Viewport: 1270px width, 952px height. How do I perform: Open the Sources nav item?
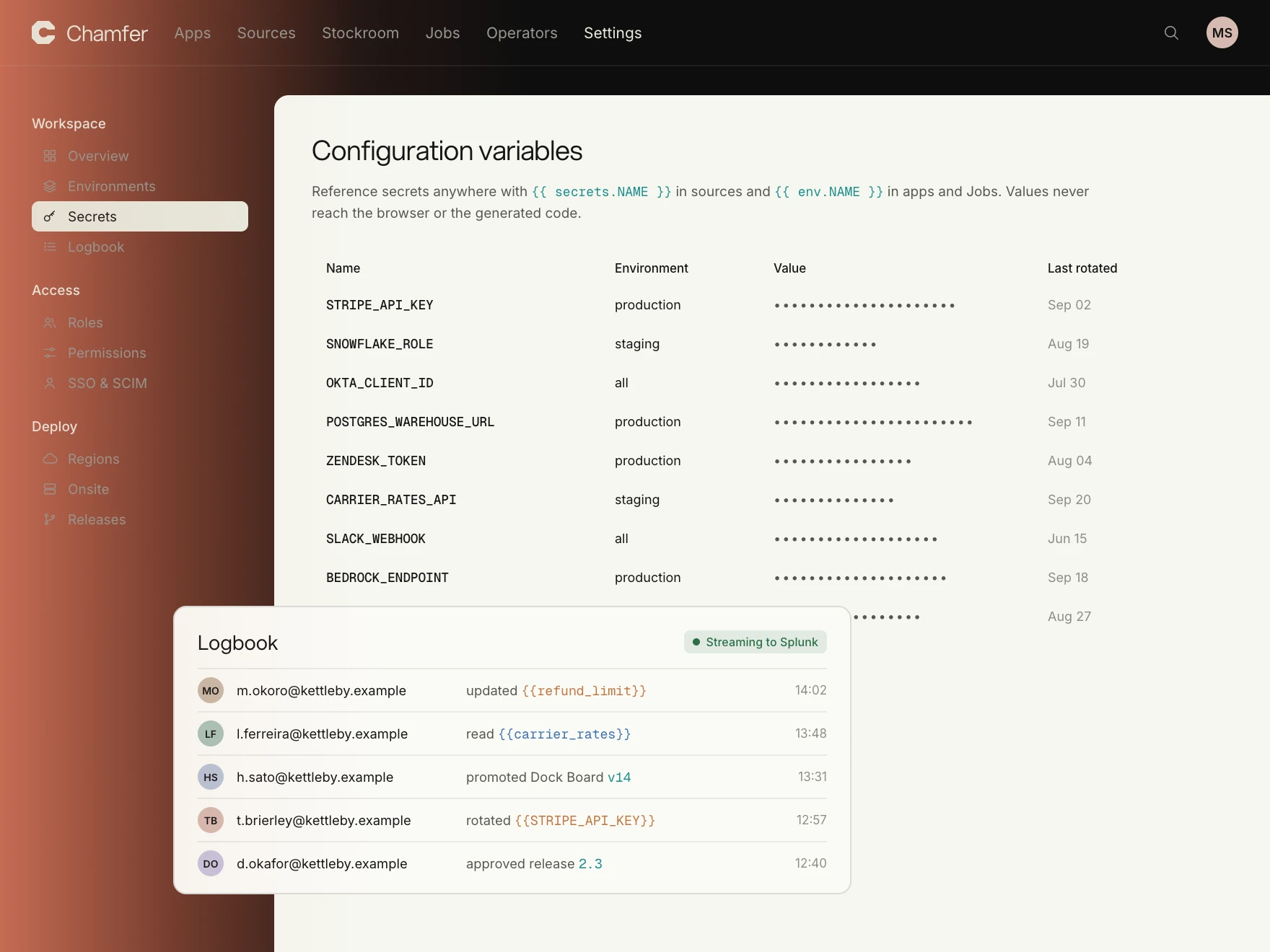point(266,33)
